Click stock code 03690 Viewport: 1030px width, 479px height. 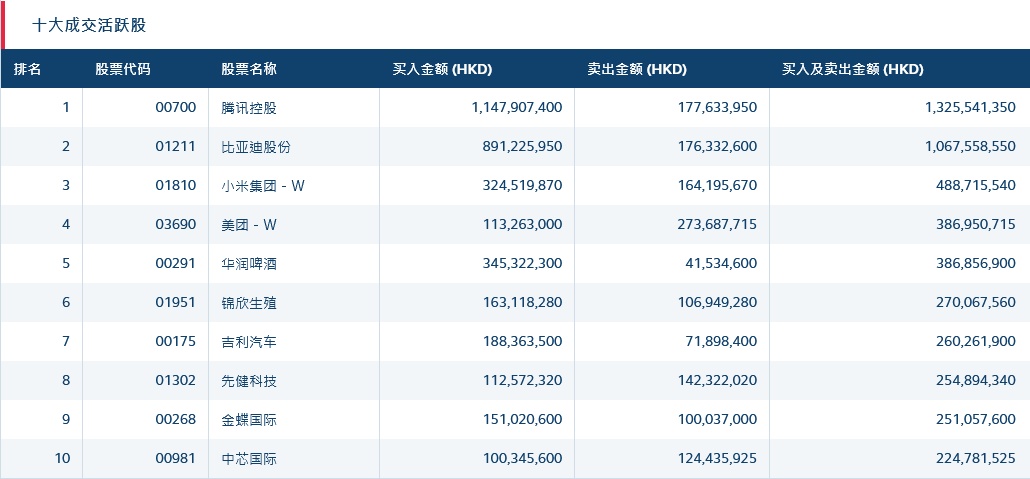[175, 224]
